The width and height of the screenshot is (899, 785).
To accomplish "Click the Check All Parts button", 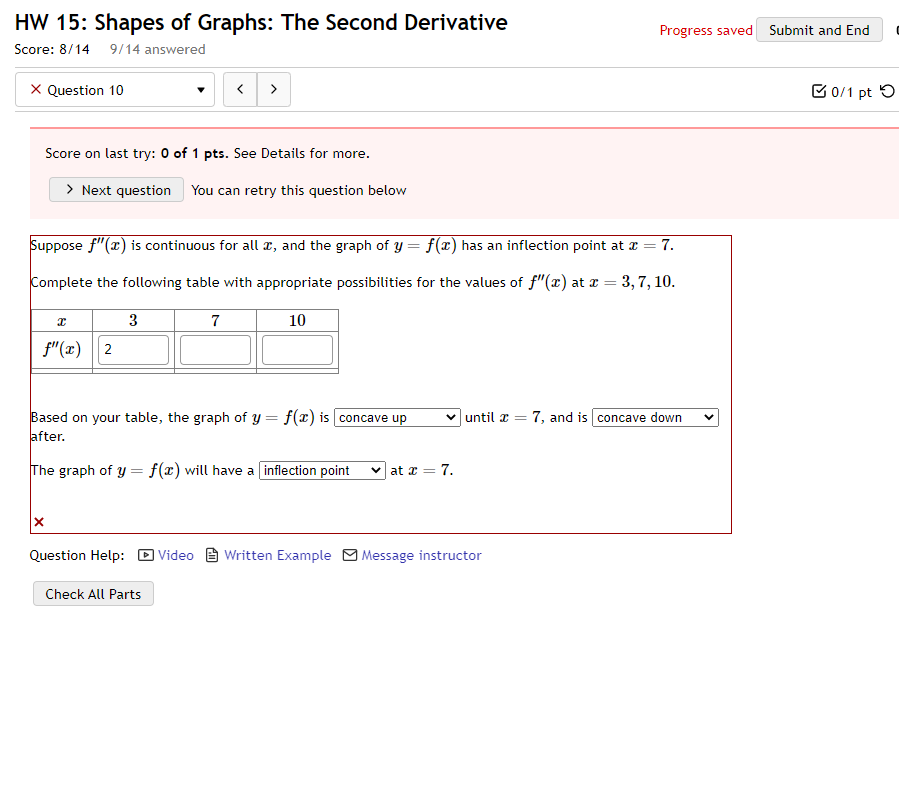I will tap(92, 593).
